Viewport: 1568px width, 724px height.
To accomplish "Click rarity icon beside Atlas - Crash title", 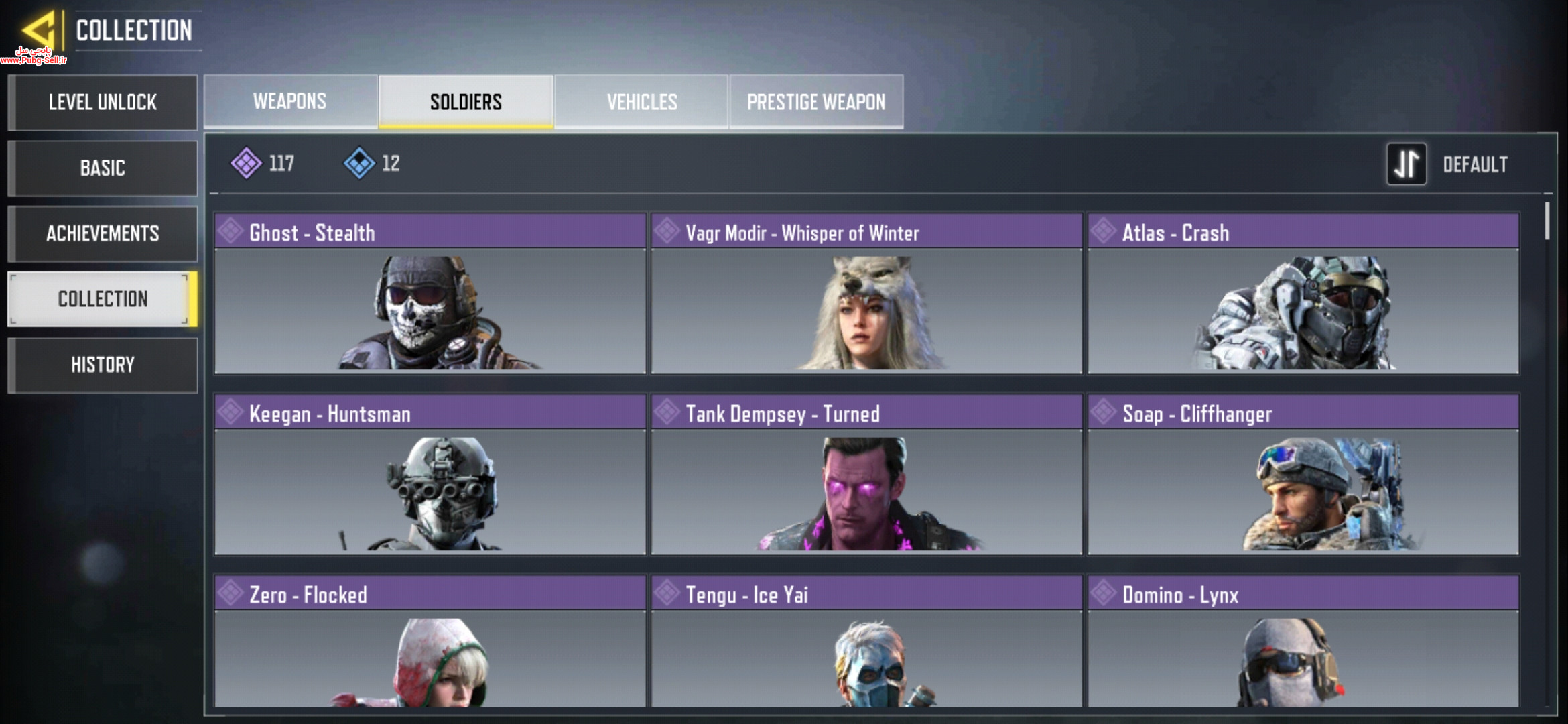I will click(1103, 231).
